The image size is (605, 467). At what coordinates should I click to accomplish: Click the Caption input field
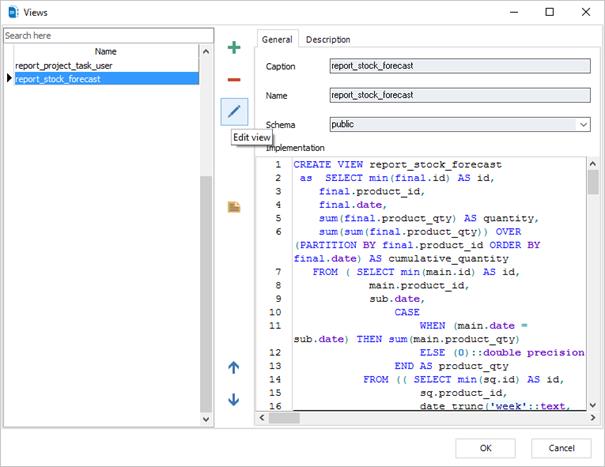pos(460,66)
